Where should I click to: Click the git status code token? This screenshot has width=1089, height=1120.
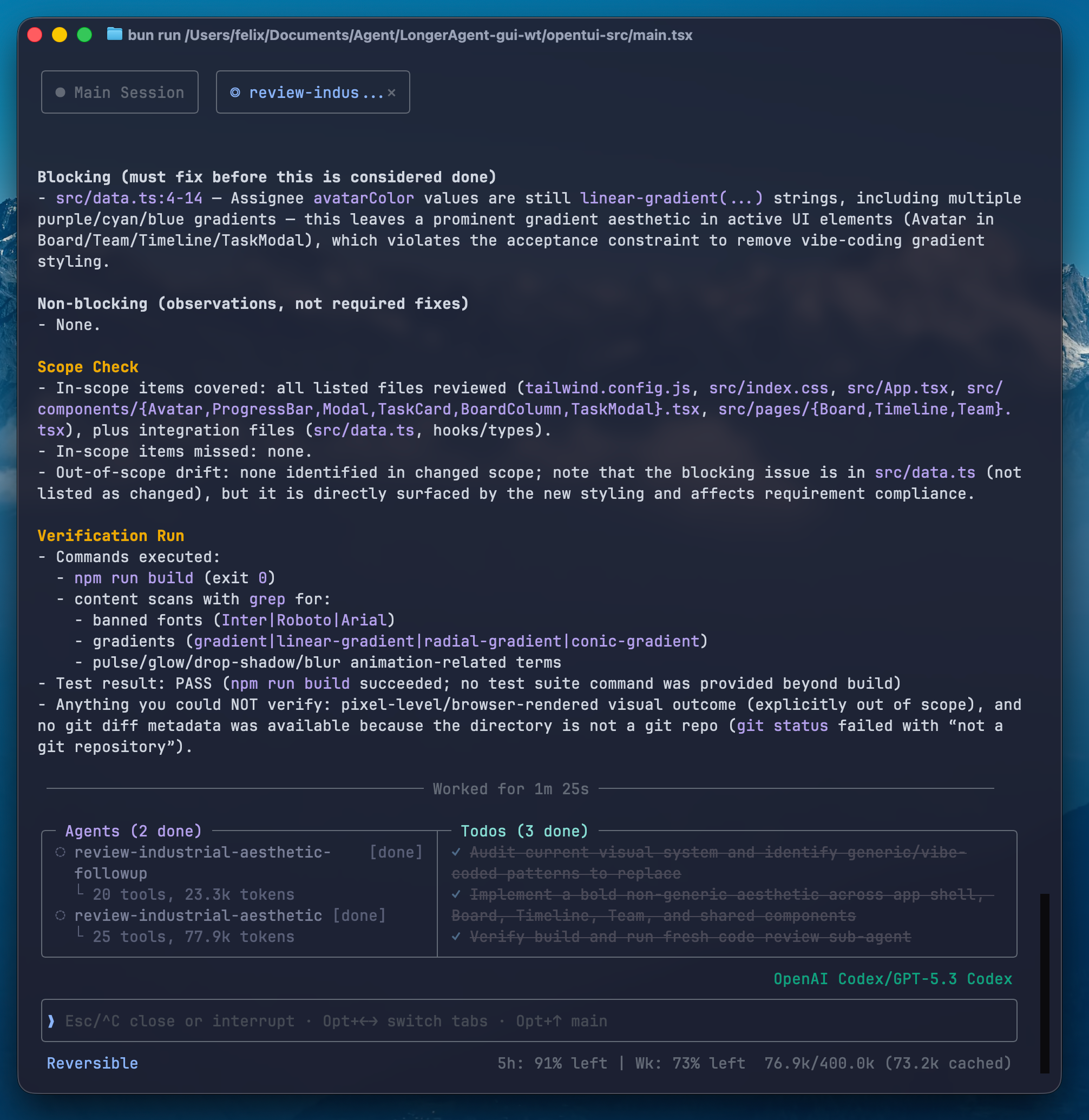point(783,726)
